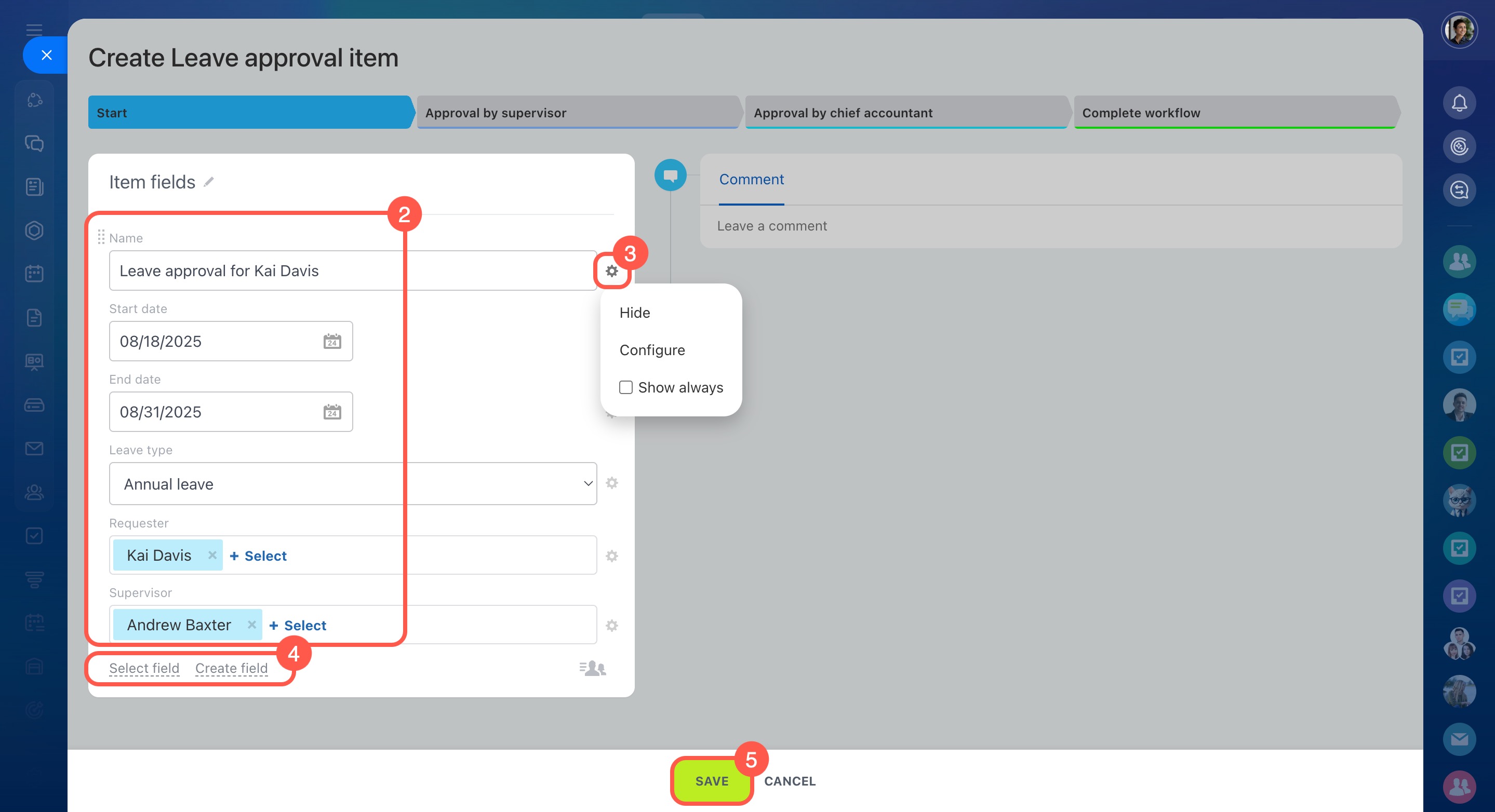Click the CANCEL button
1495x812 pixels.
789,781
